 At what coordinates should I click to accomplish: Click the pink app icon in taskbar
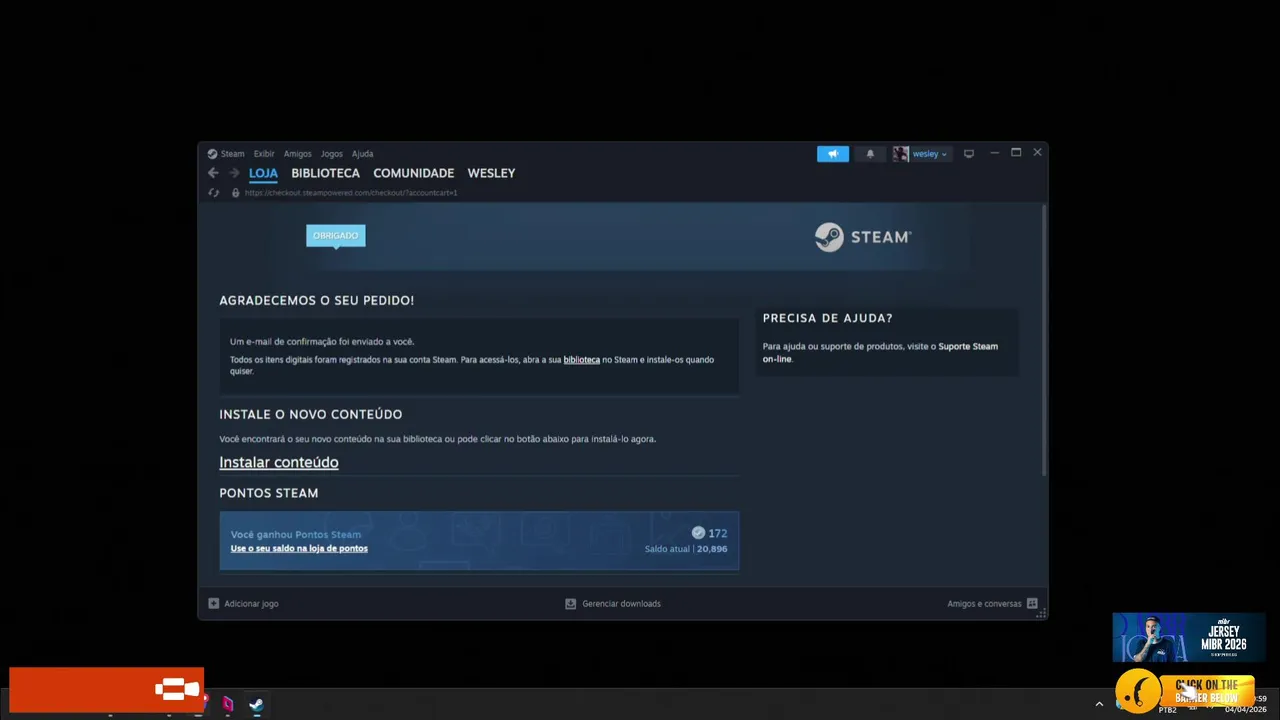coord(228,704)
